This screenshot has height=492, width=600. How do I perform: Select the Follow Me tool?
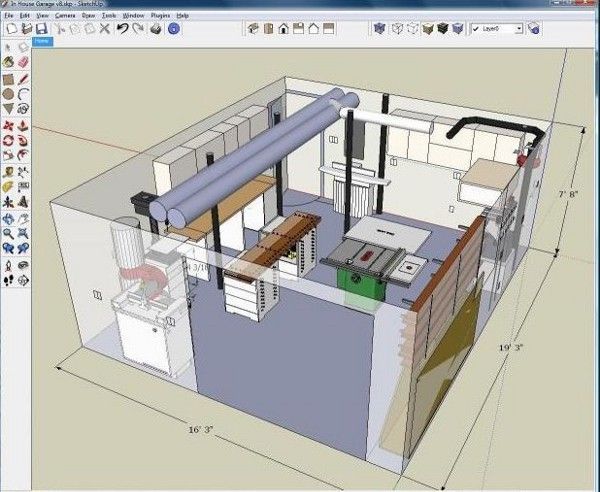pyautogui.click(x=23, y=140)
